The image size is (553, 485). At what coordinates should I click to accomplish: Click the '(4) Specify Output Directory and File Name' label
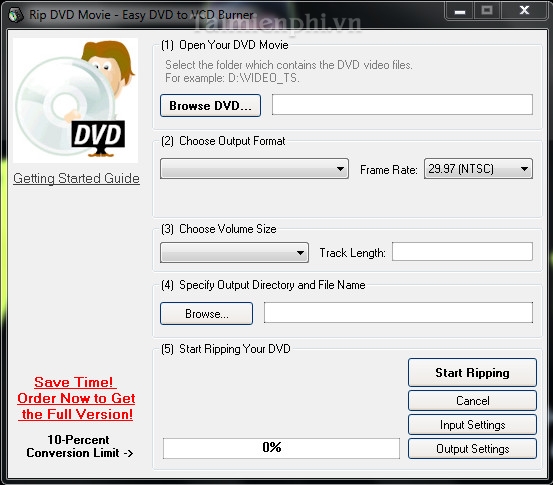[263, 285]
